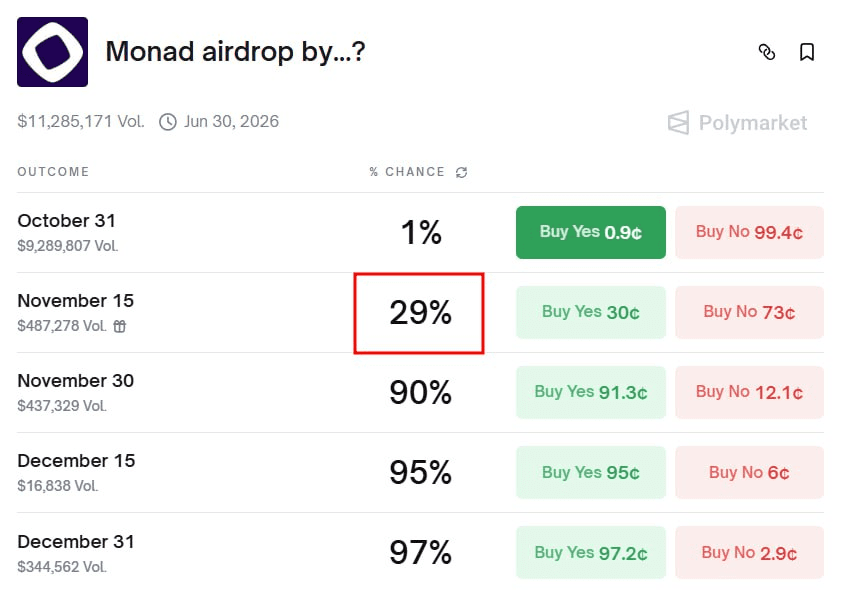
Task: Click the Monad logo icon
Action: 52,52
